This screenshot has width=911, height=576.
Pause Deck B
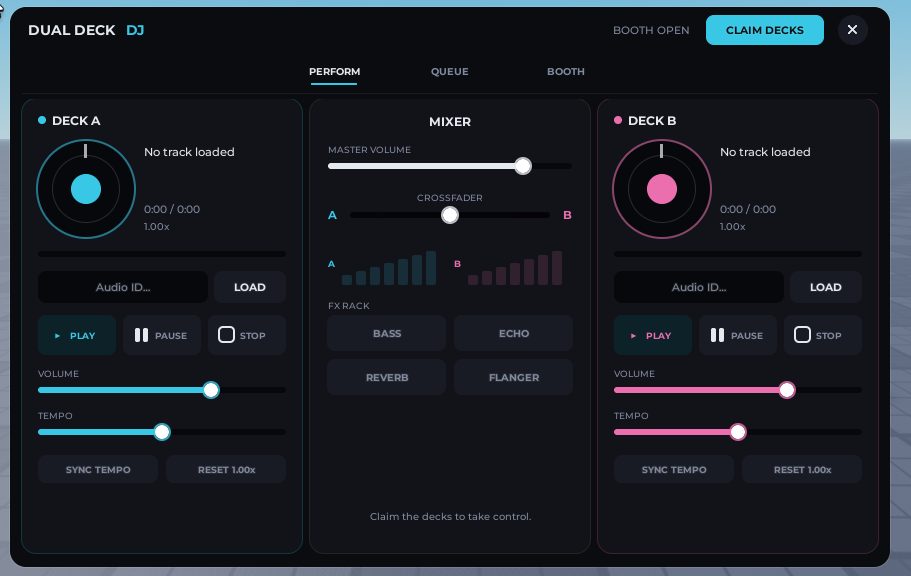click(x=737, y=335)
